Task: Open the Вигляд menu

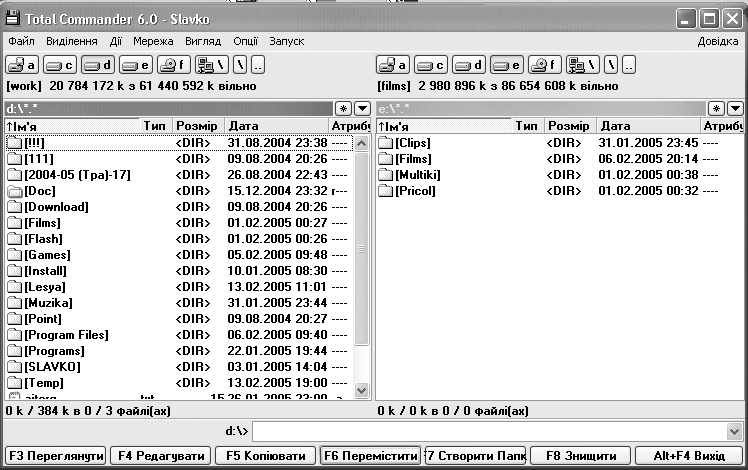Action: (203, 42)
